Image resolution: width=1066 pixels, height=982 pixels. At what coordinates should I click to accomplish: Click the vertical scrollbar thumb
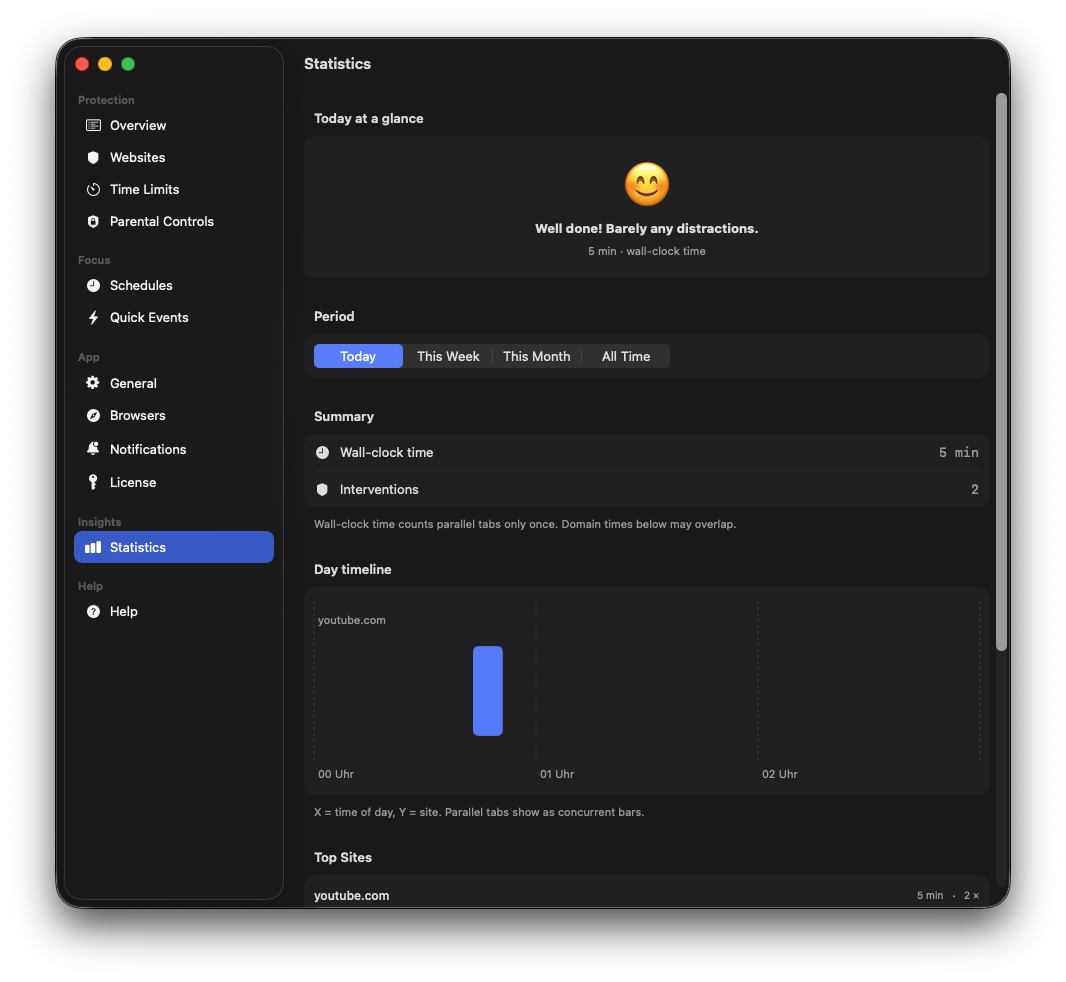coord(1001,372)
